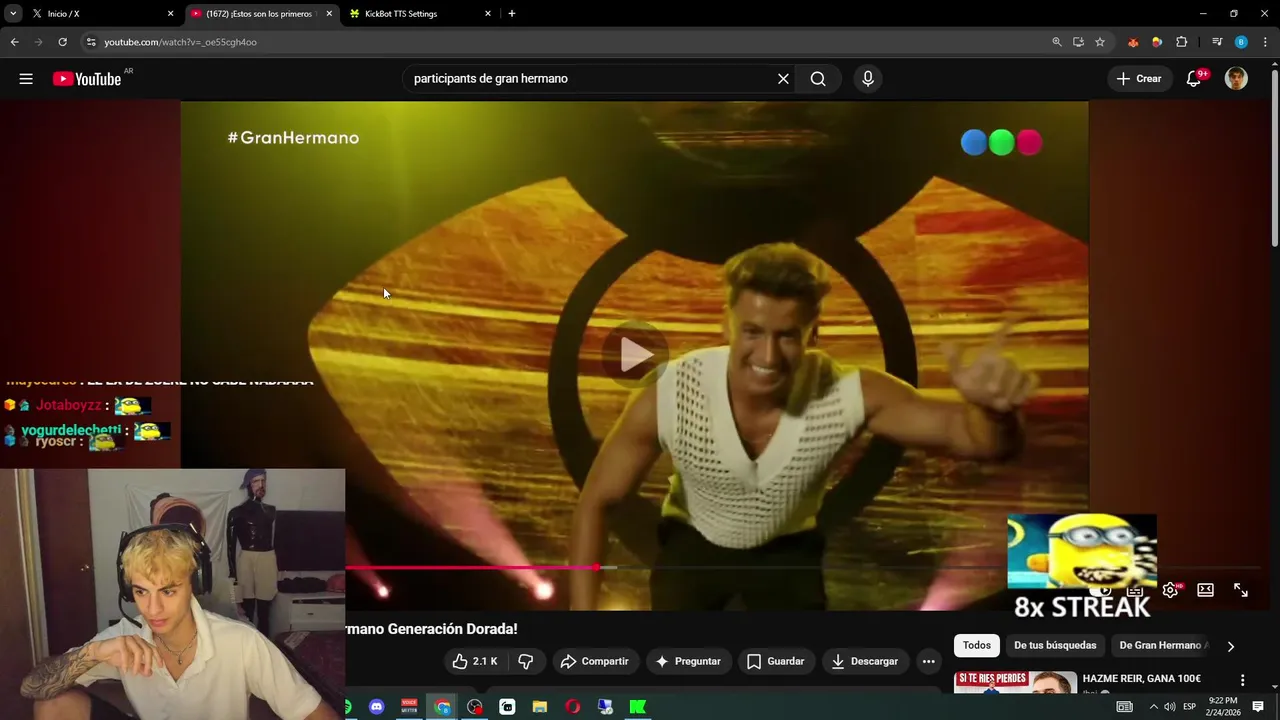Go back in browser history
The height and width of the screenshot is (720, 1280).
point(14,42)
